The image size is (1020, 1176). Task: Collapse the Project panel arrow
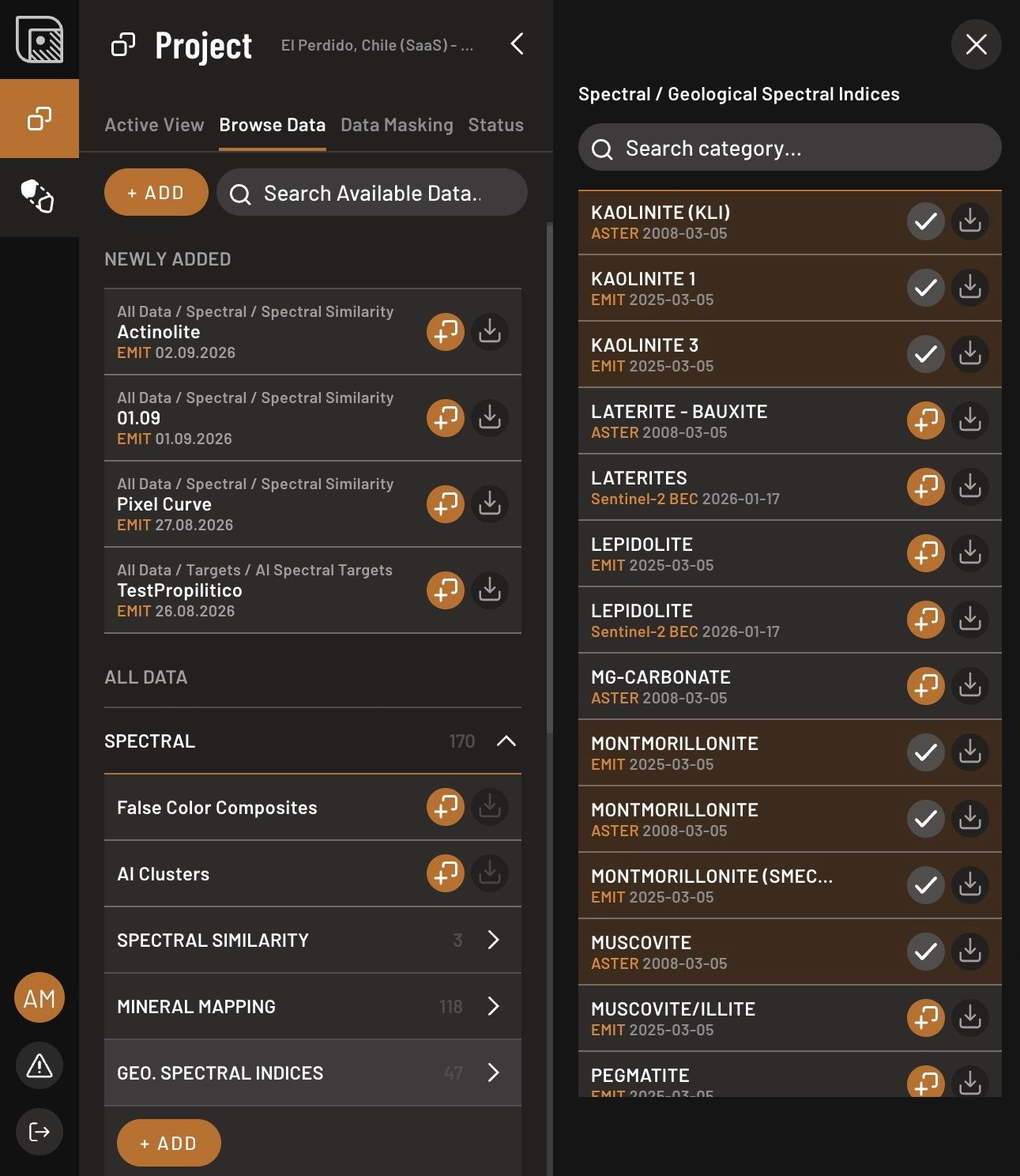(518, 44)
